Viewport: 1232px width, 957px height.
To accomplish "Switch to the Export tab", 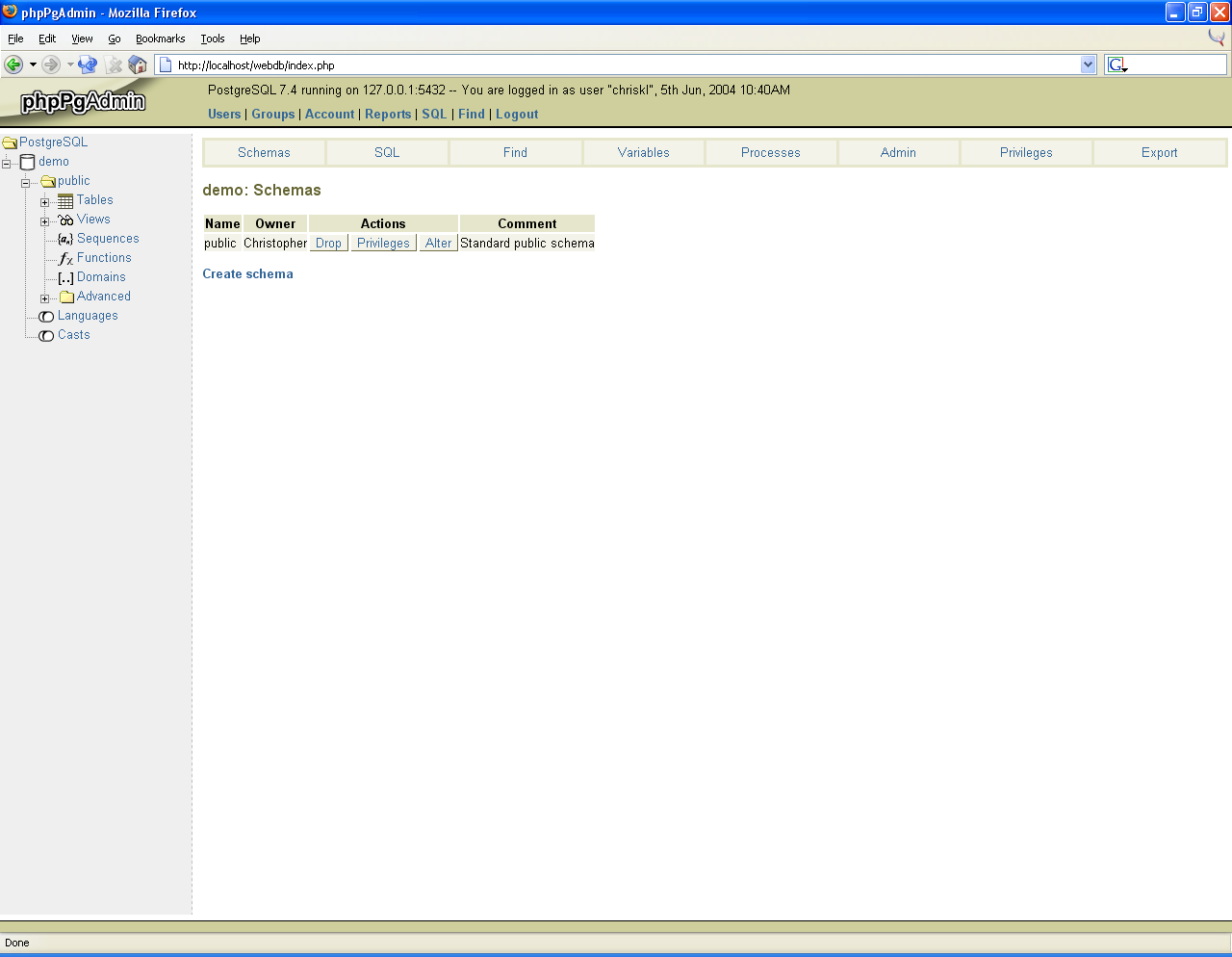I will pyautogui.click(x=1159, y=152).
